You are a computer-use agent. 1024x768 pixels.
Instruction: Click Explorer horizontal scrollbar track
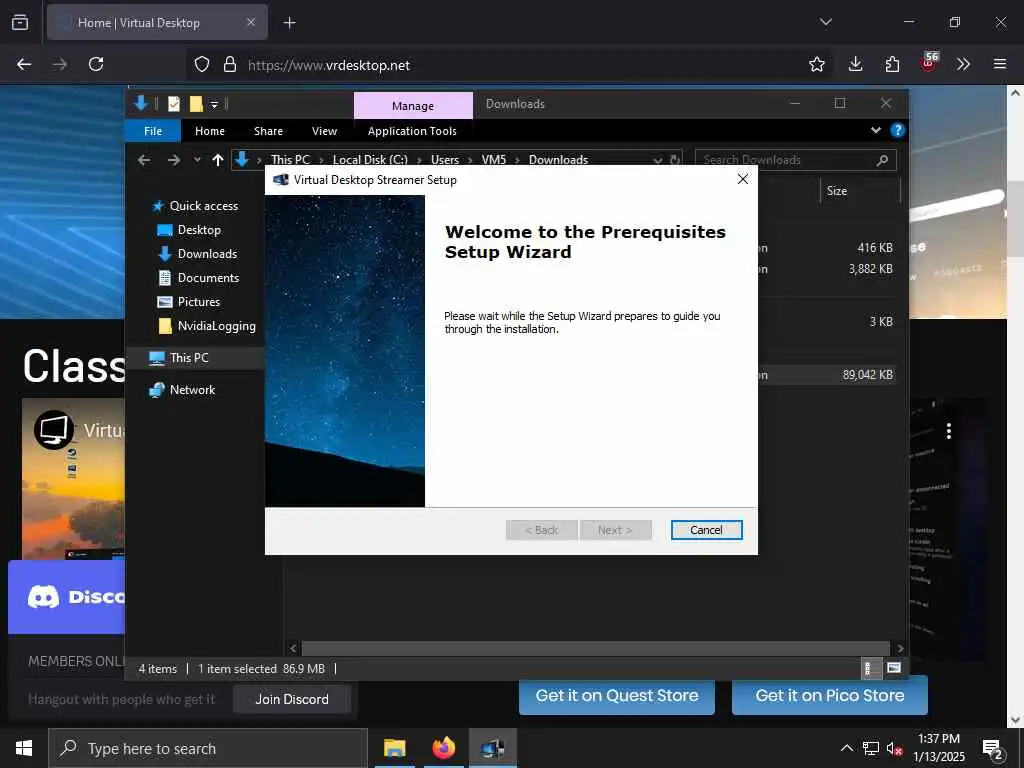pyautogui.click(x=595, y=648)
